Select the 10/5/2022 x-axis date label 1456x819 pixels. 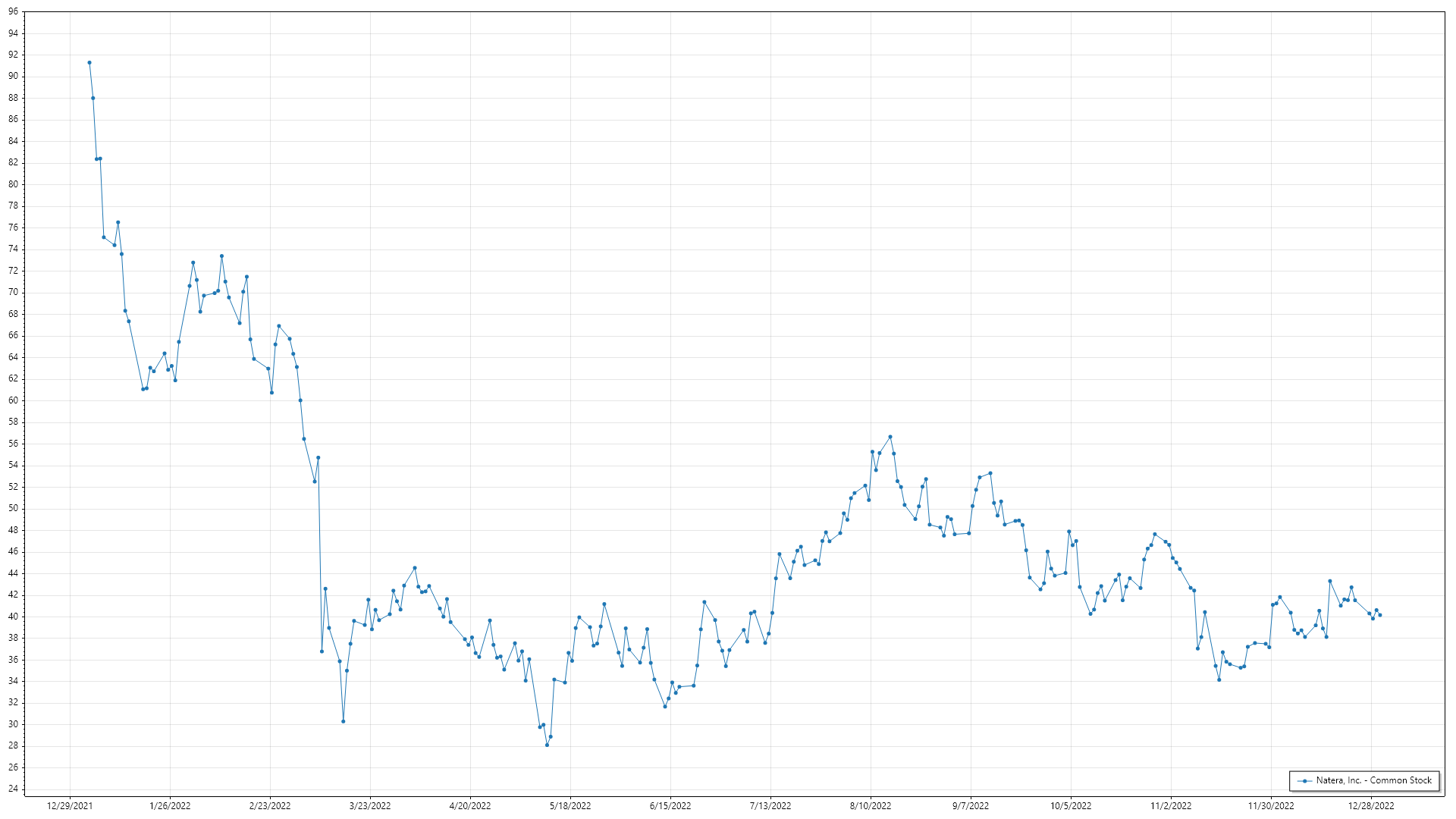[1071, 805]
